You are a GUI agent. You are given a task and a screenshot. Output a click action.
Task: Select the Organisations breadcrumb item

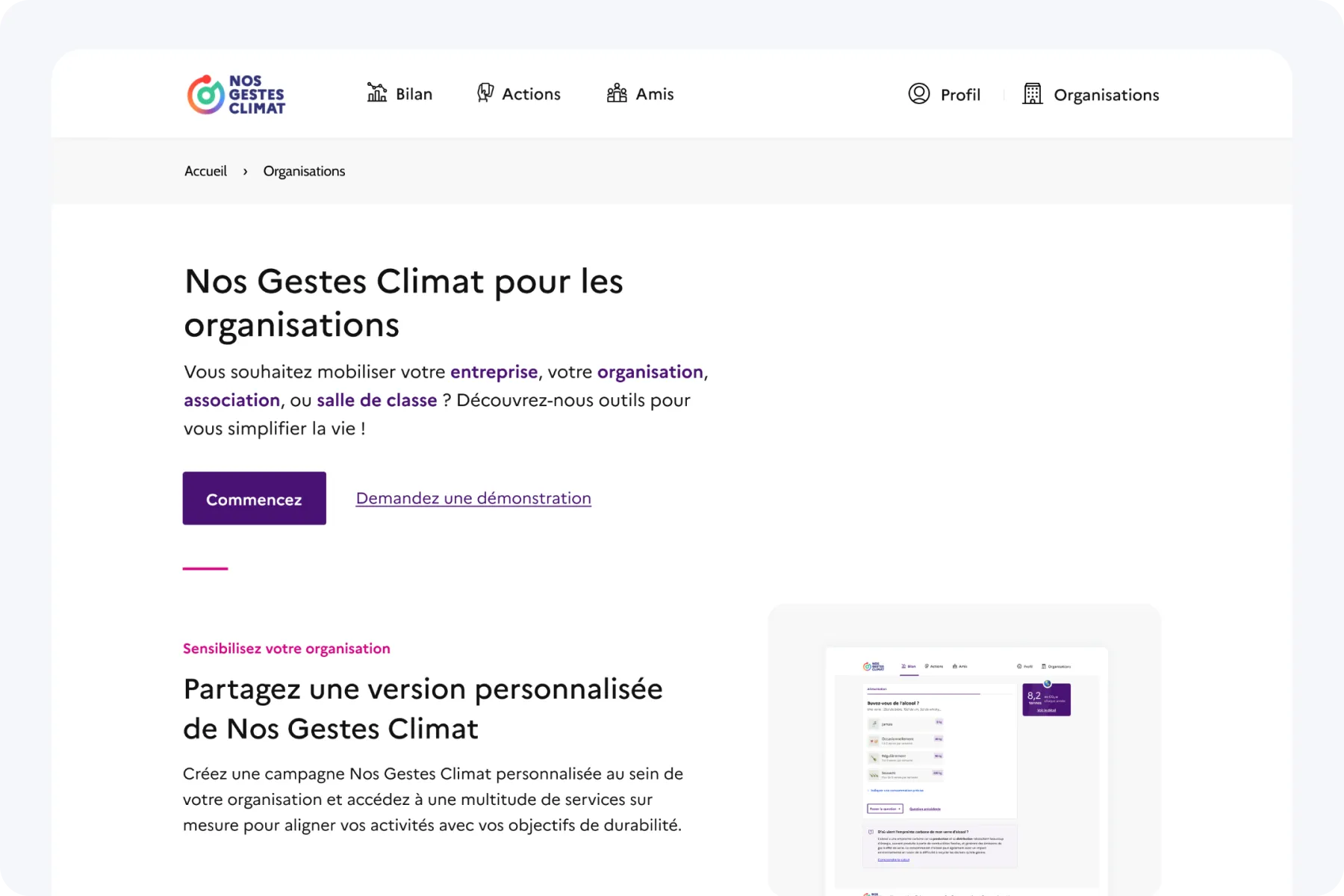coord(304,172)
